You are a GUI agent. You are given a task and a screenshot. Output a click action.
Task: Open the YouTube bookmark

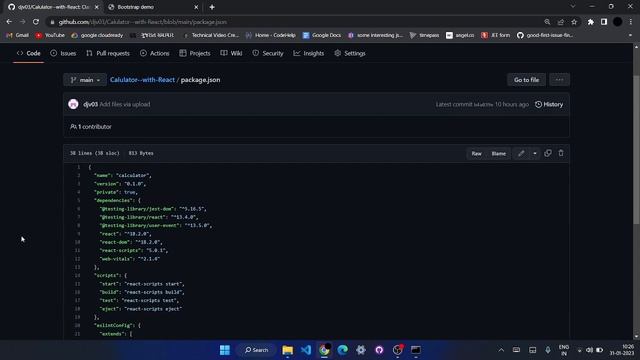(50, 36)
